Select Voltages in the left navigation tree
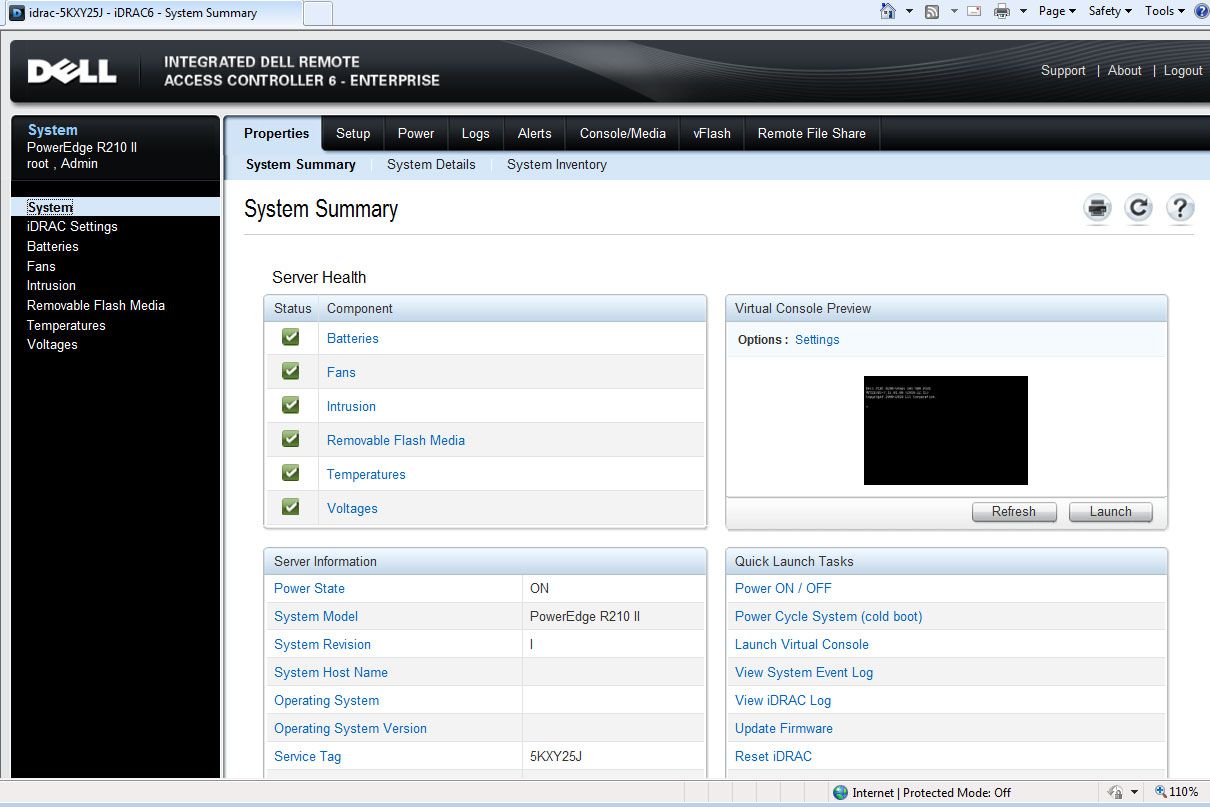The image size is (1210, 807). click(52, 344)
